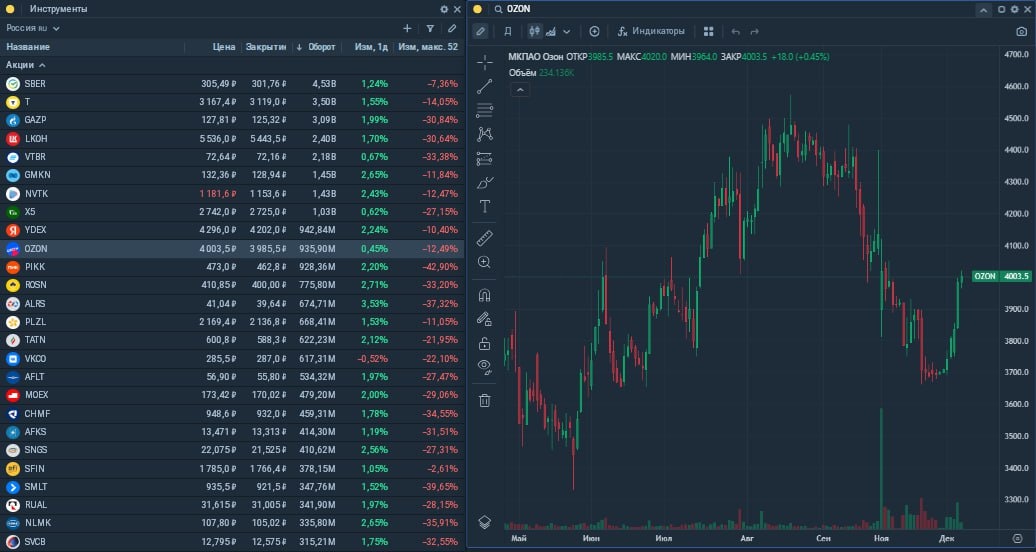Select the GAZP instrument row

coord(232,120)
